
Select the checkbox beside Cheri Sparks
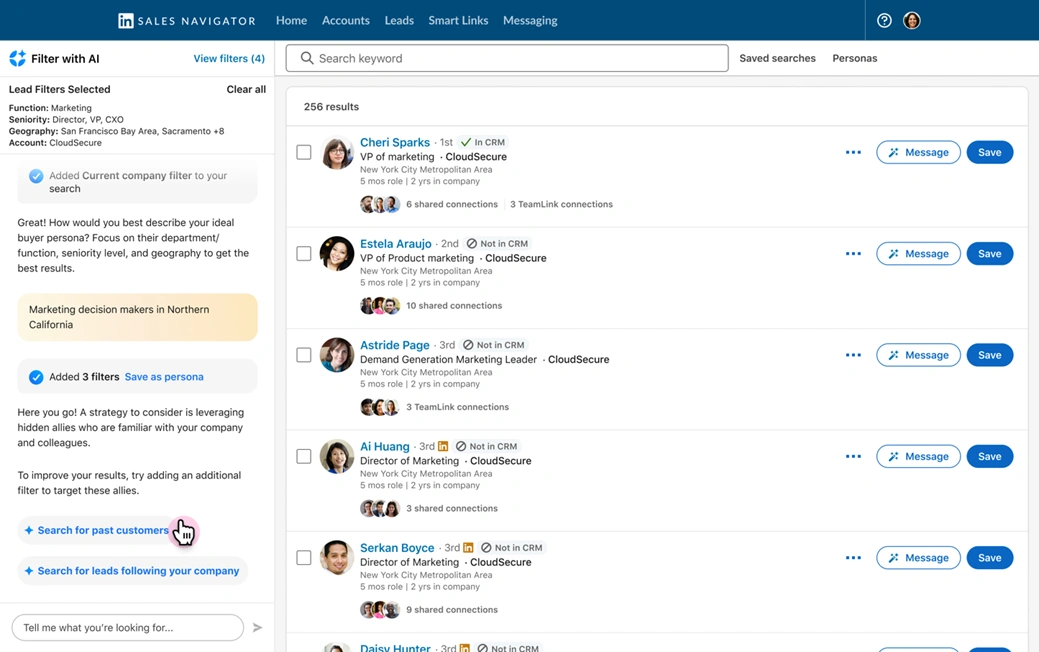pyautogui.click(x=303, y=152)
